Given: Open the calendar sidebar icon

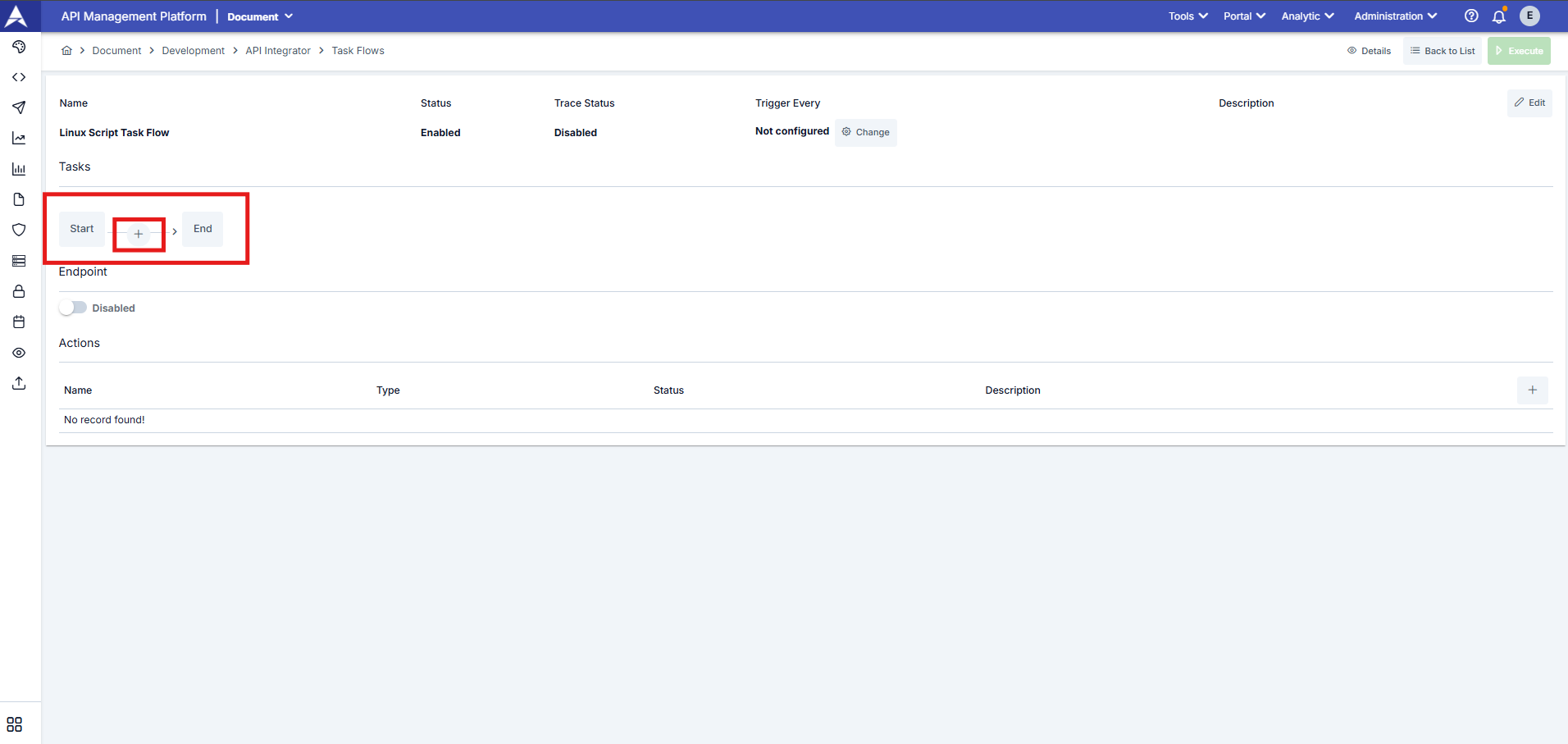Looking at the screenshot, I should click(19, 322).
